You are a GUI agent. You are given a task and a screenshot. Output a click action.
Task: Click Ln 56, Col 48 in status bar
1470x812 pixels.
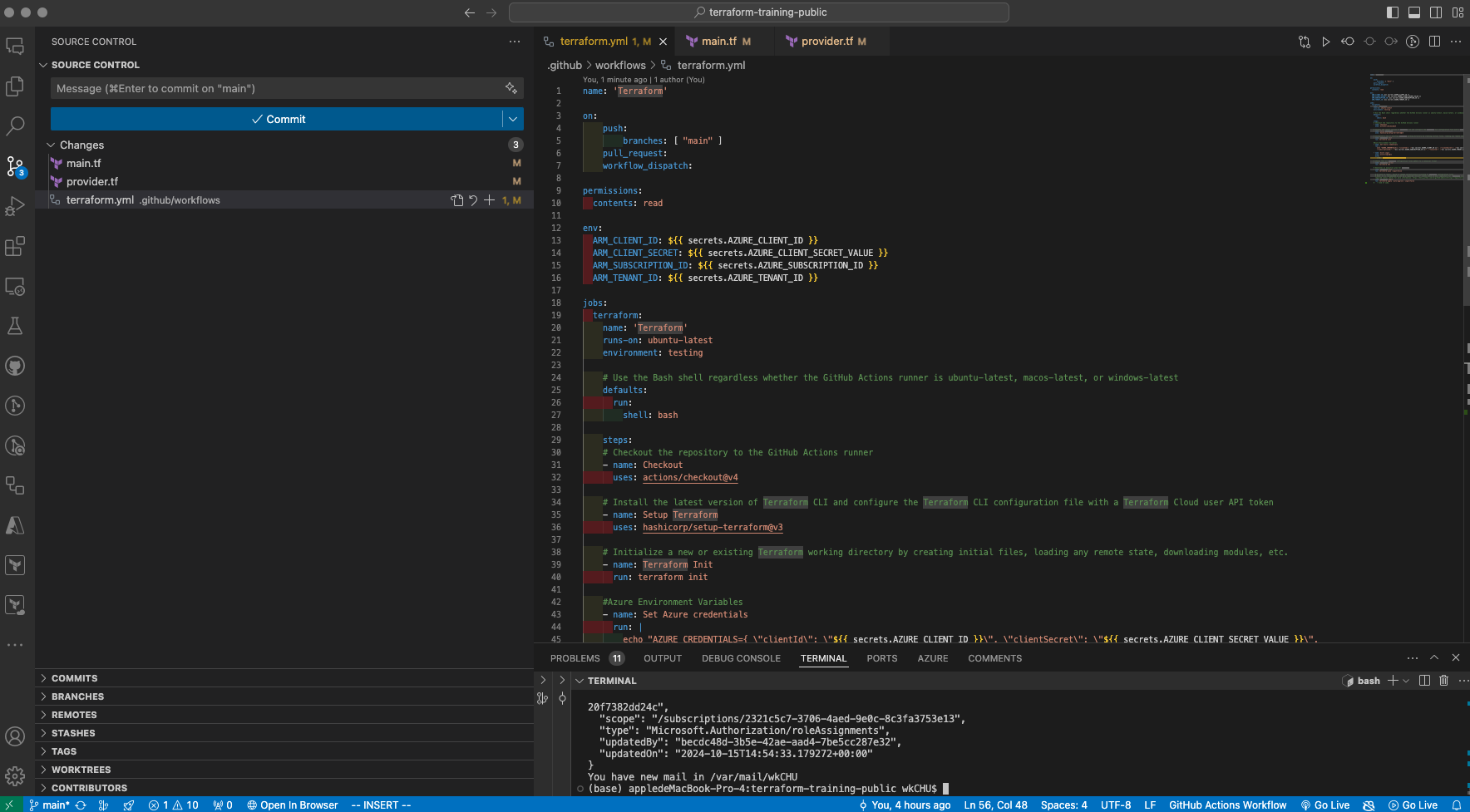tap(995, 805)
